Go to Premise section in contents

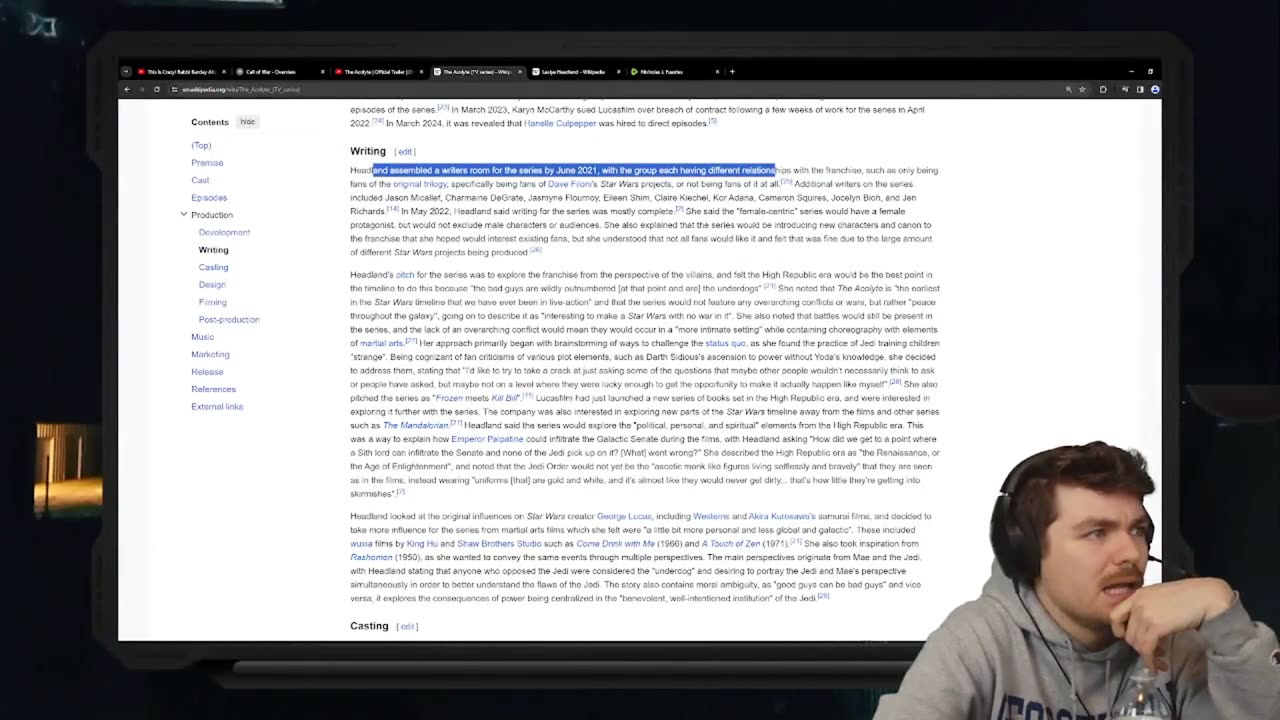pos(207,163)
